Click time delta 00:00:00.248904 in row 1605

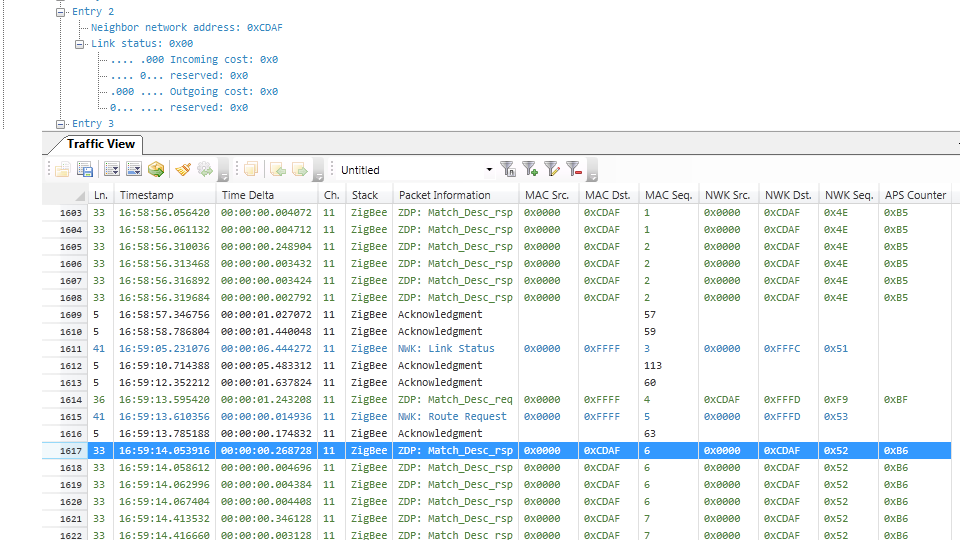[x=266, y=247]
